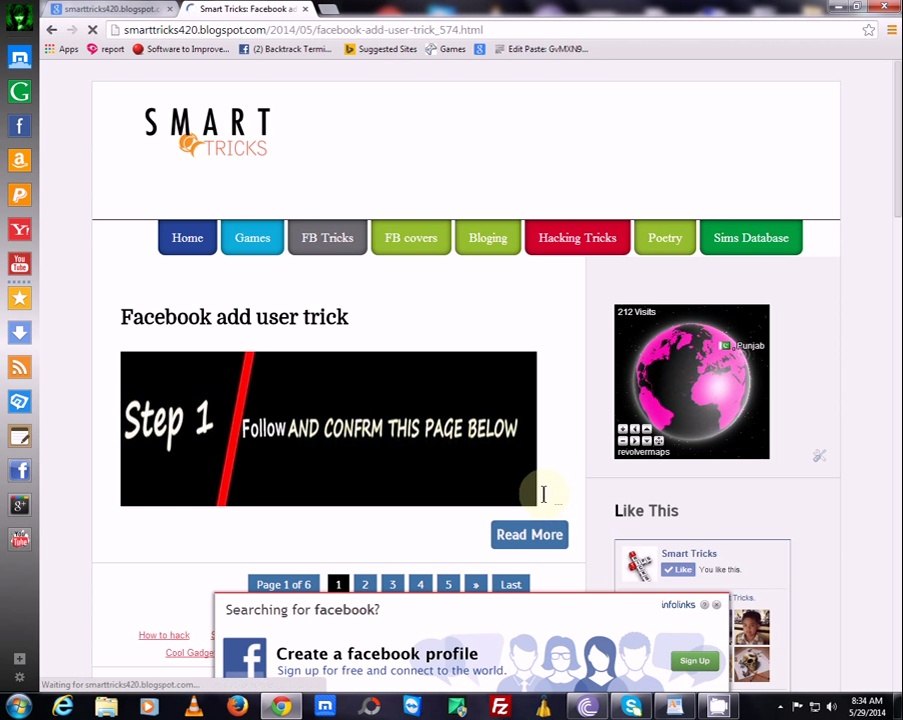
Task: Open the Bloging menu item
Action: click(x=488, y=237)
